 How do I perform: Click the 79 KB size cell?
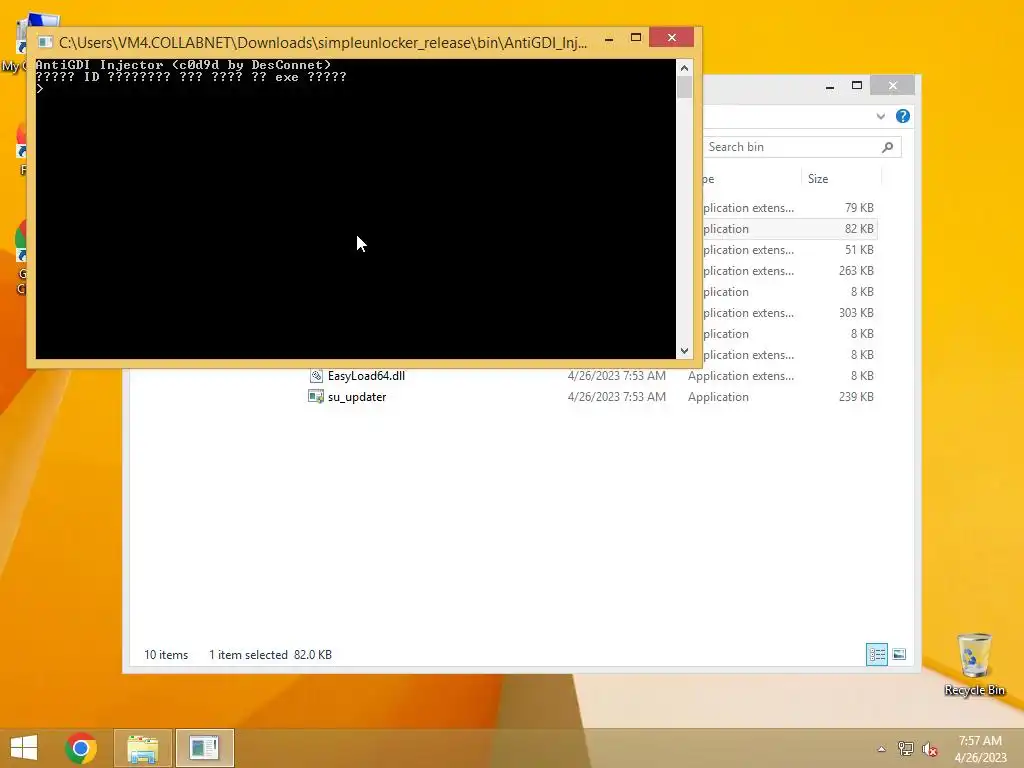pos(859,208)
